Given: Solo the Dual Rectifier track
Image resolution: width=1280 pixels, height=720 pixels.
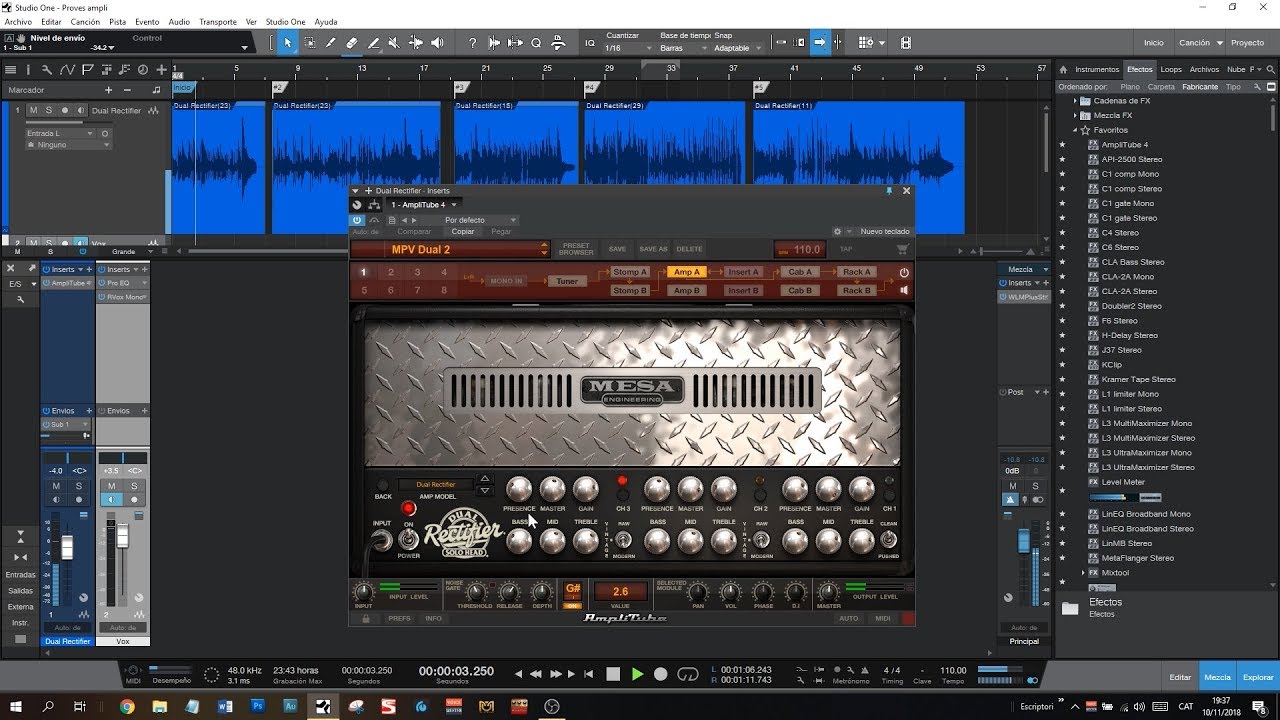Looking at the screenshot, I should click(x=48, y=110).
